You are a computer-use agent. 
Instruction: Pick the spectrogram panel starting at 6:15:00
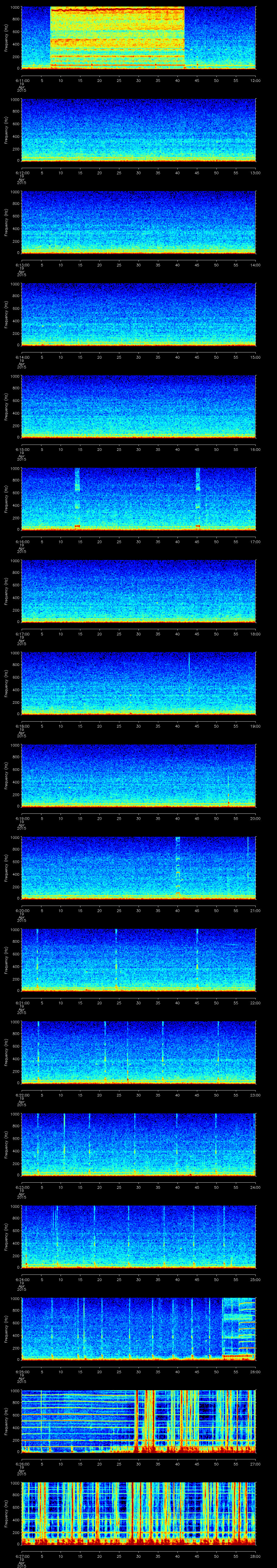(x=139, y=407)
